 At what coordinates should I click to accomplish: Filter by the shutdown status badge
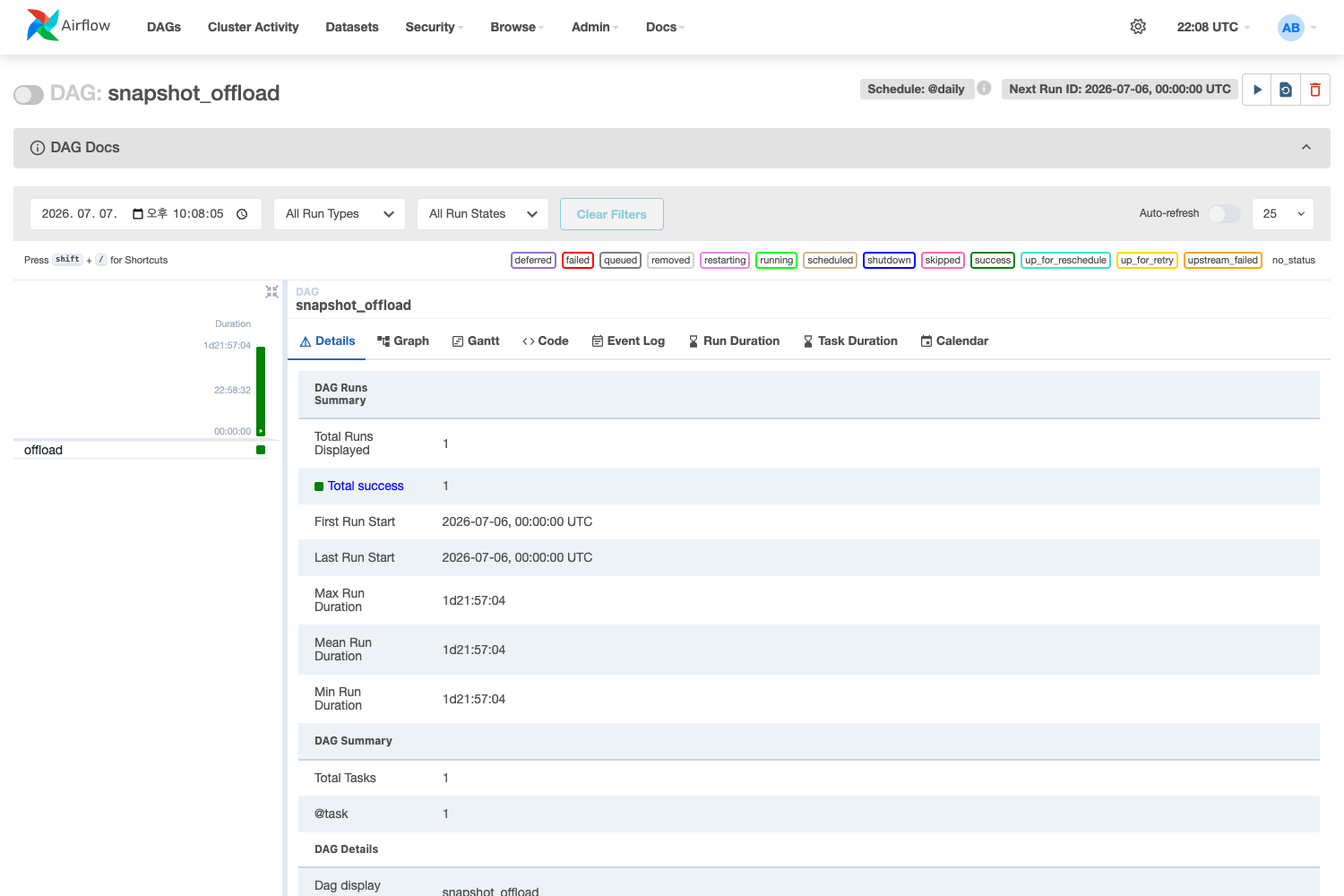pyautogui.click(x=889, y=260)
